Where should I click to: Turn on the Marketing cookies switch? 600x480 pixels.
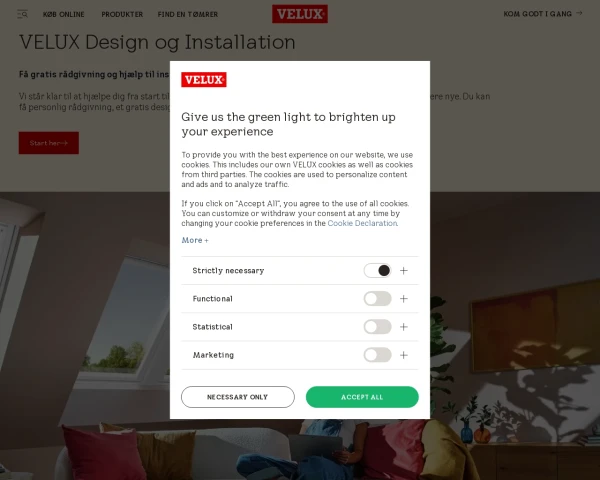point(377,355)
